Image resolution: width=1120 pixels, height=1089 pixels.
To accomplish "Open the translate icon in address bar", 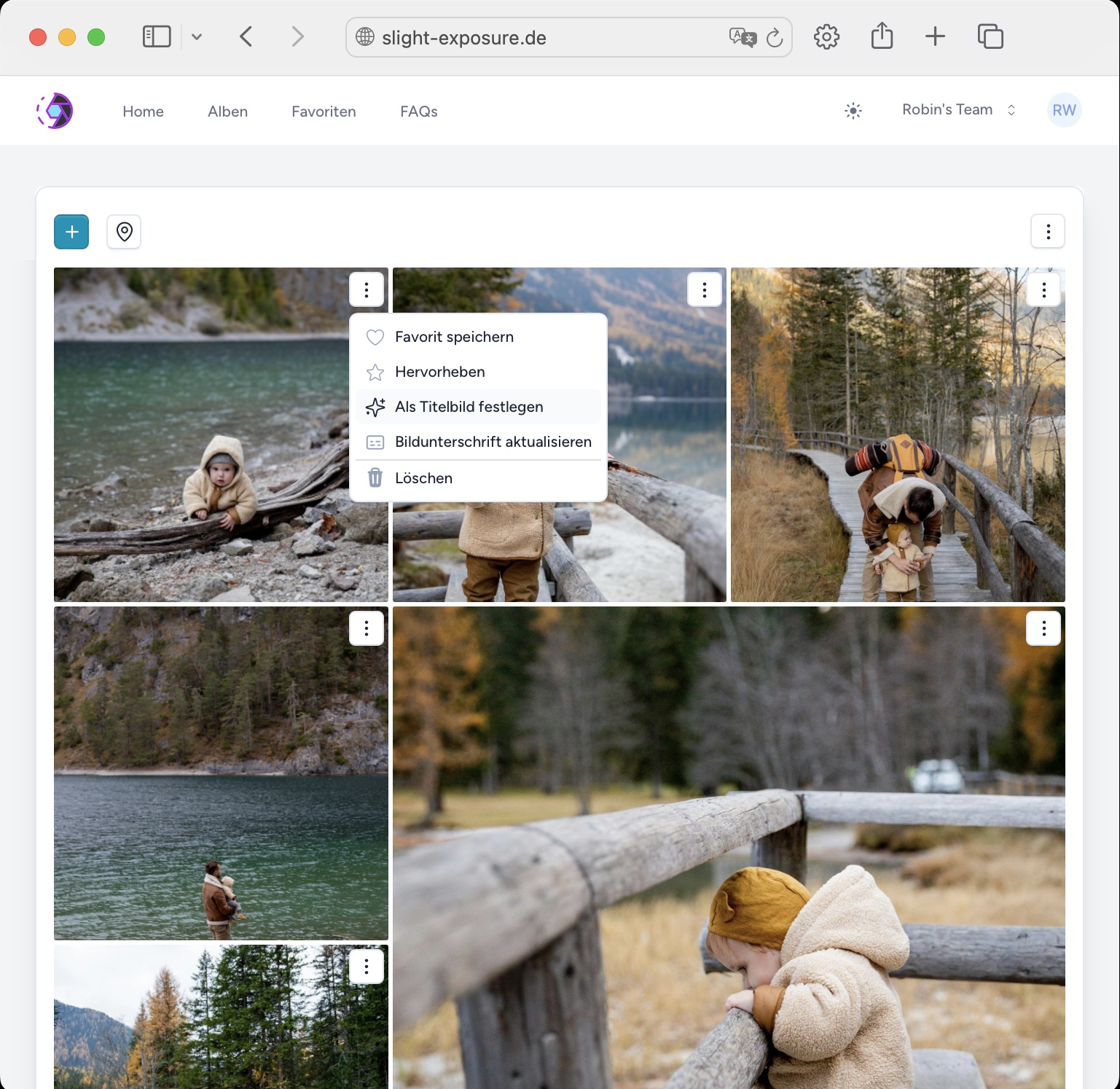I will click(742, 36).
